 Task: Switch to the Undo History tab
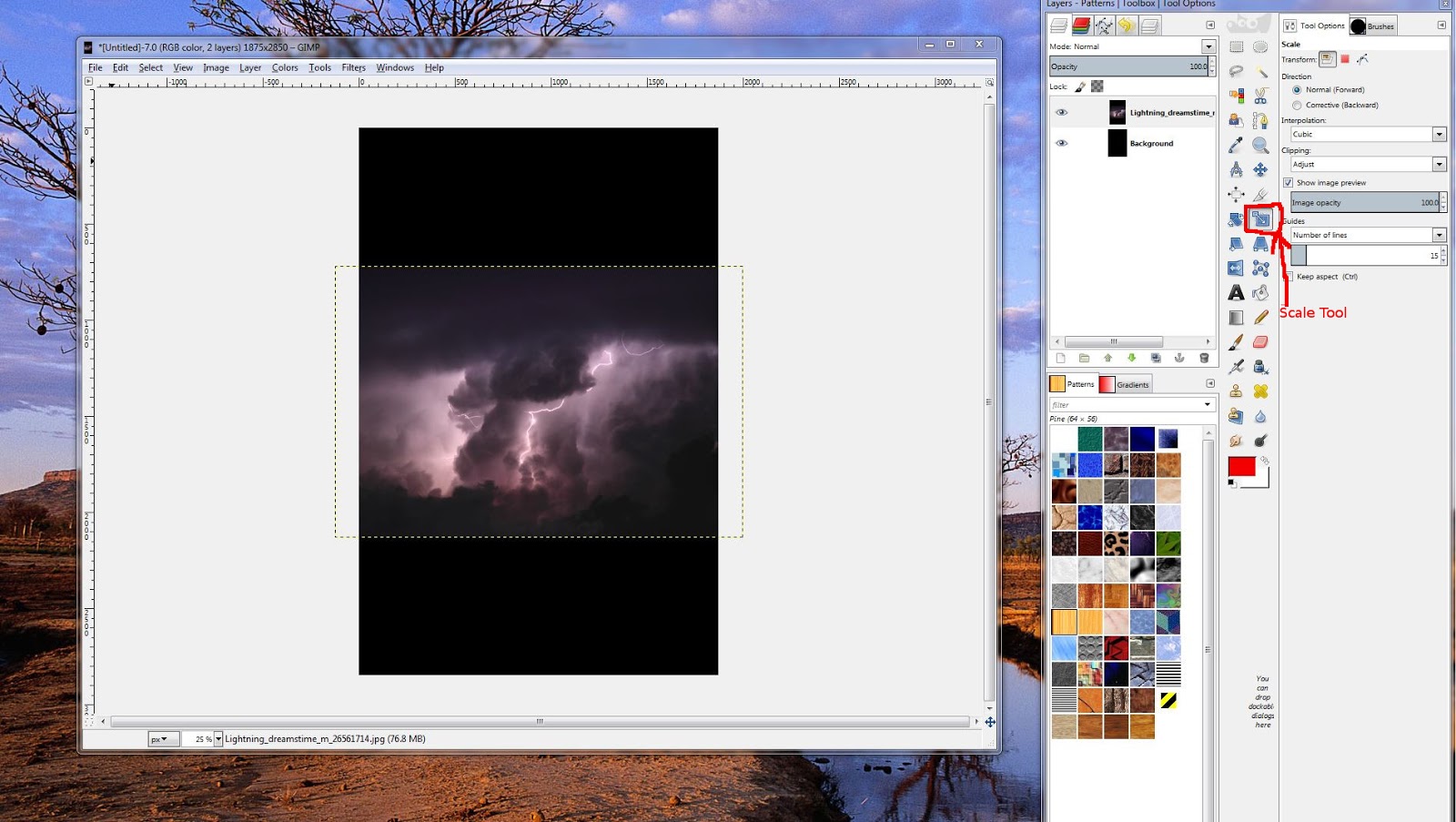(x=1127, y=25)
